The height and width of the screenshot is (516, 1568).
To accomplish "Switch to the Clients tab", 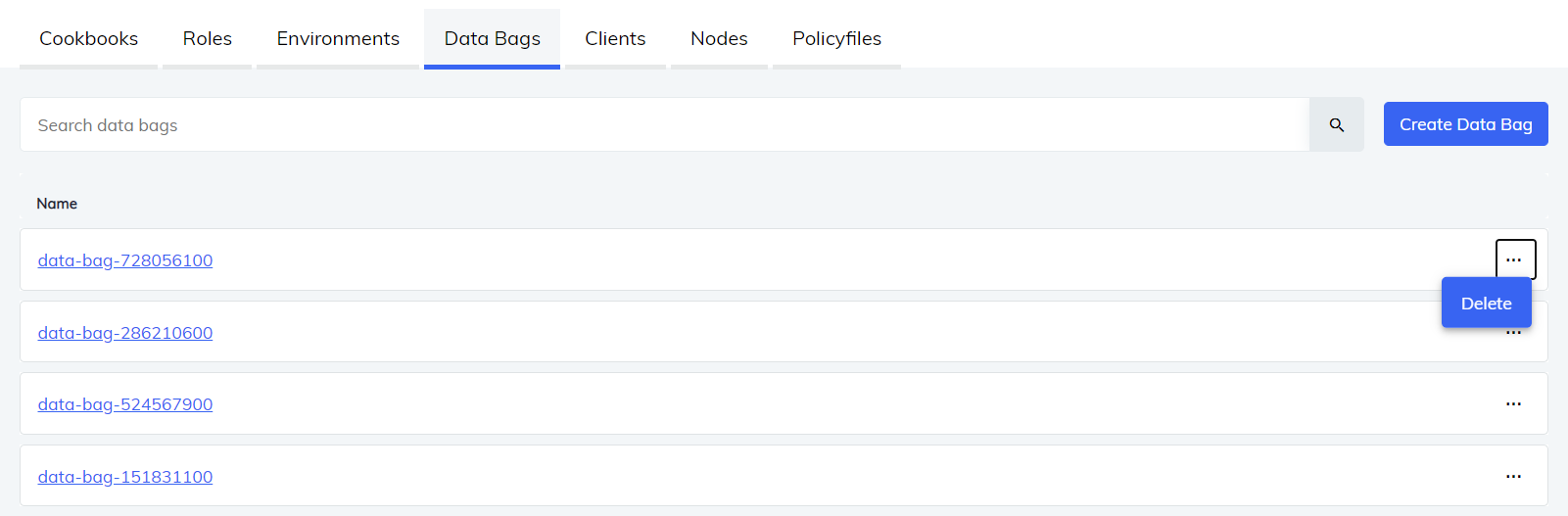I will (x=615, y=38).
